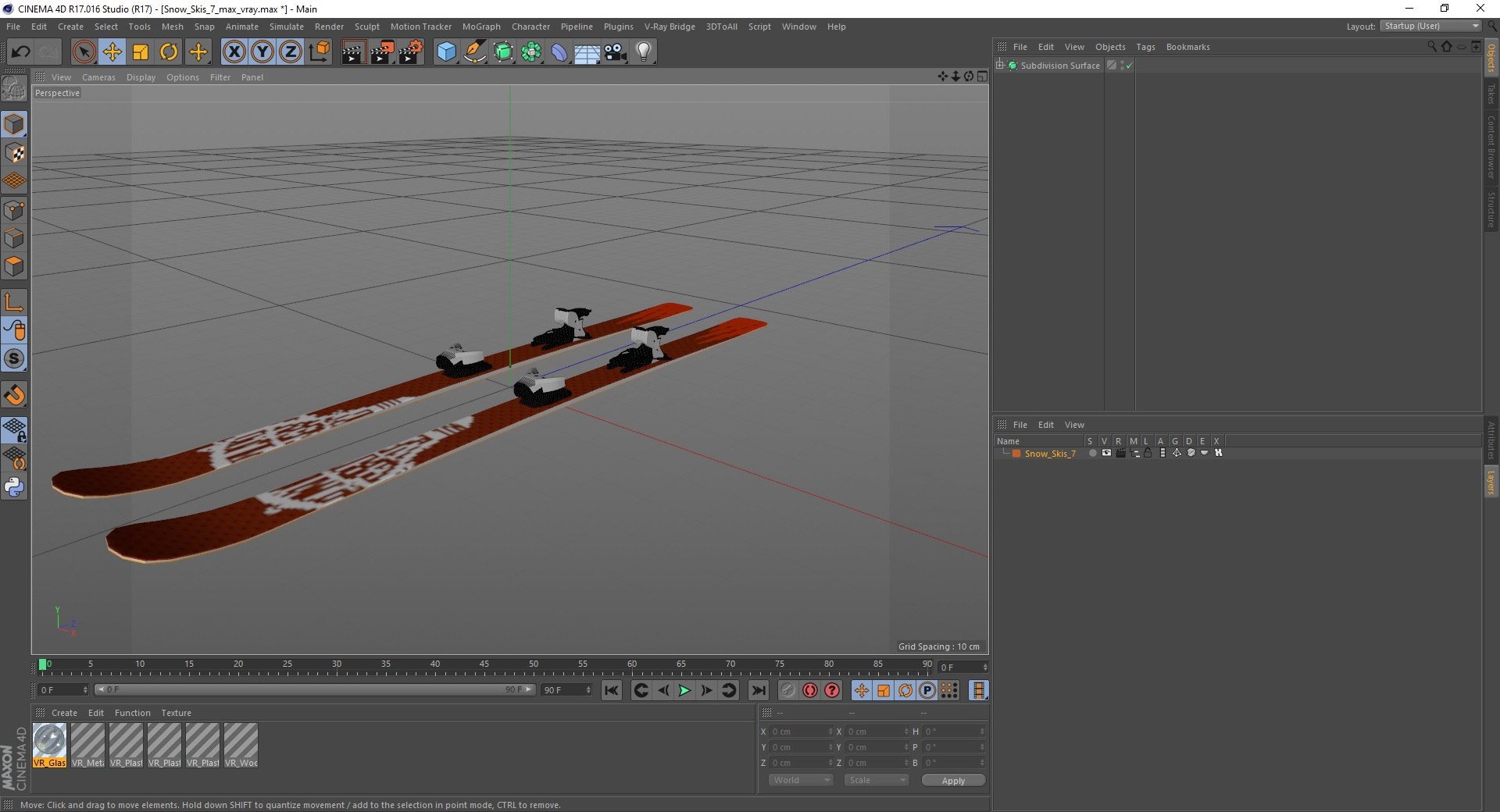The width and height of the screenshot is (1500, 812).
Task: Open the V-Ray Bridge menu
Action: (x=670, y=27)
